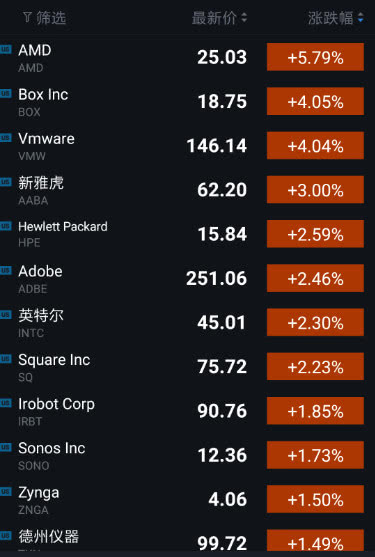Image resolution: width=375 pixels, height=557 pixels.
Task: Click the US badge beside 新雅虎
Action: click(6, 182)
